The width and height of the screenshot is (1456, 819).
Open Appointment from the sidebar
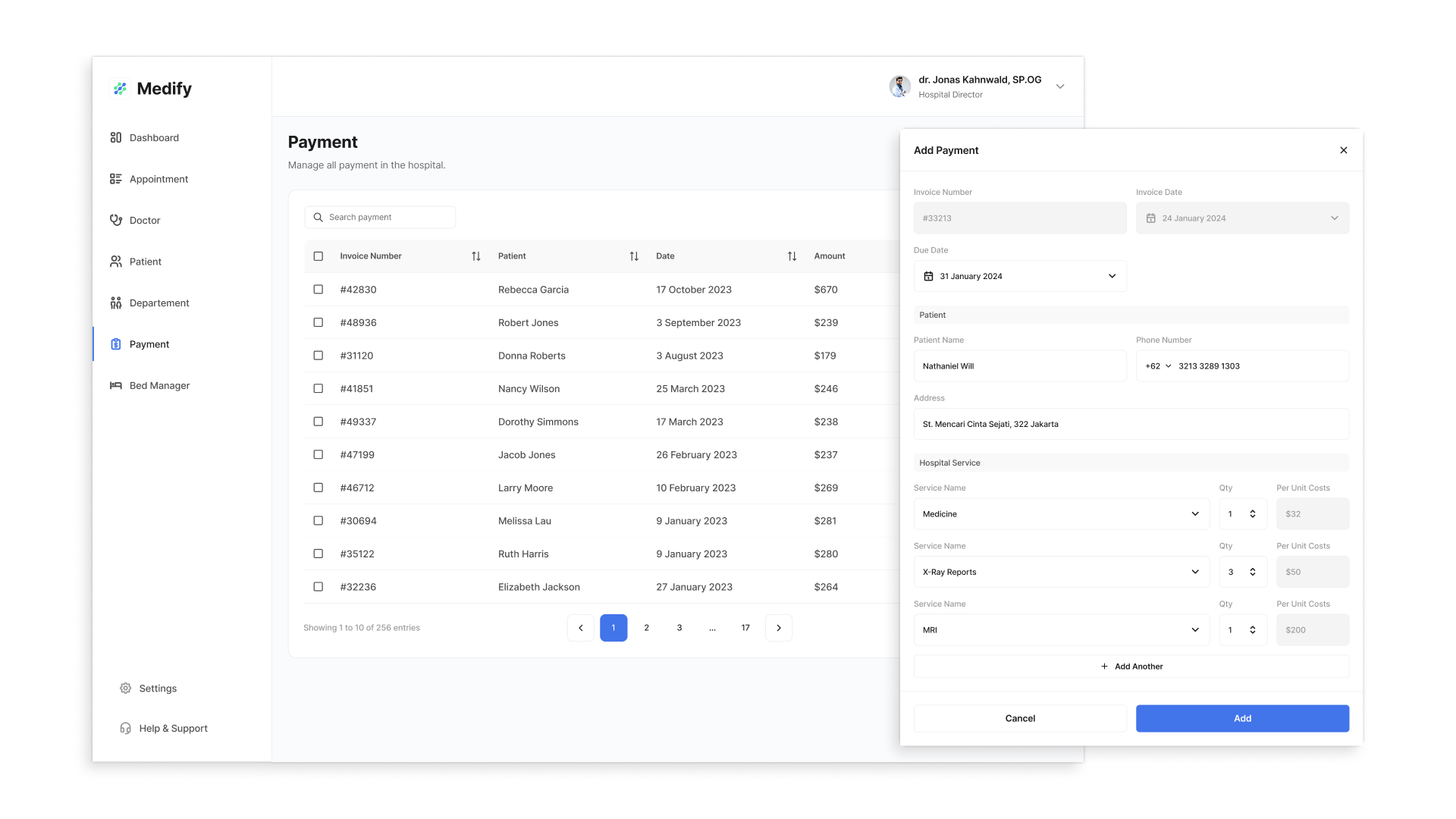tap(158, 179)
